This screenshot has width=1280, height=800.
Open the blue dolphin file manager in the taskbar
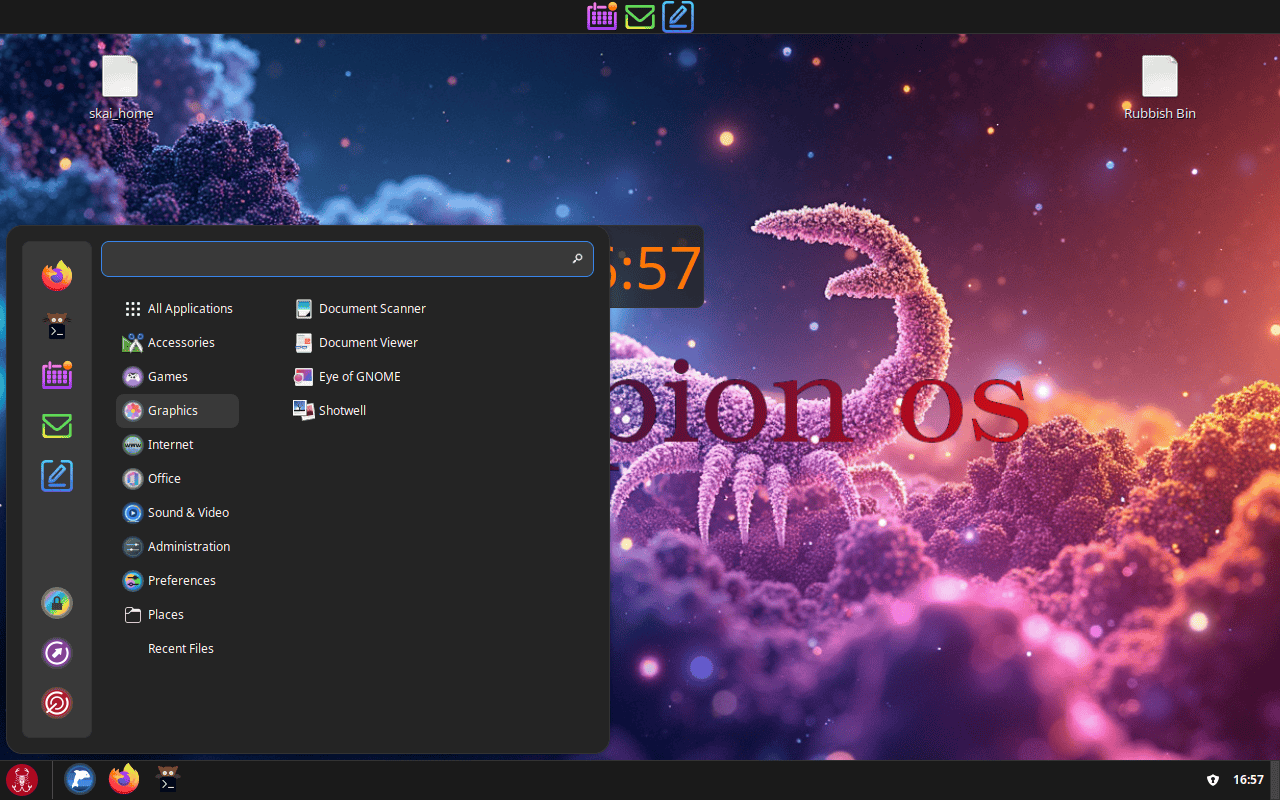pos(80,779)
